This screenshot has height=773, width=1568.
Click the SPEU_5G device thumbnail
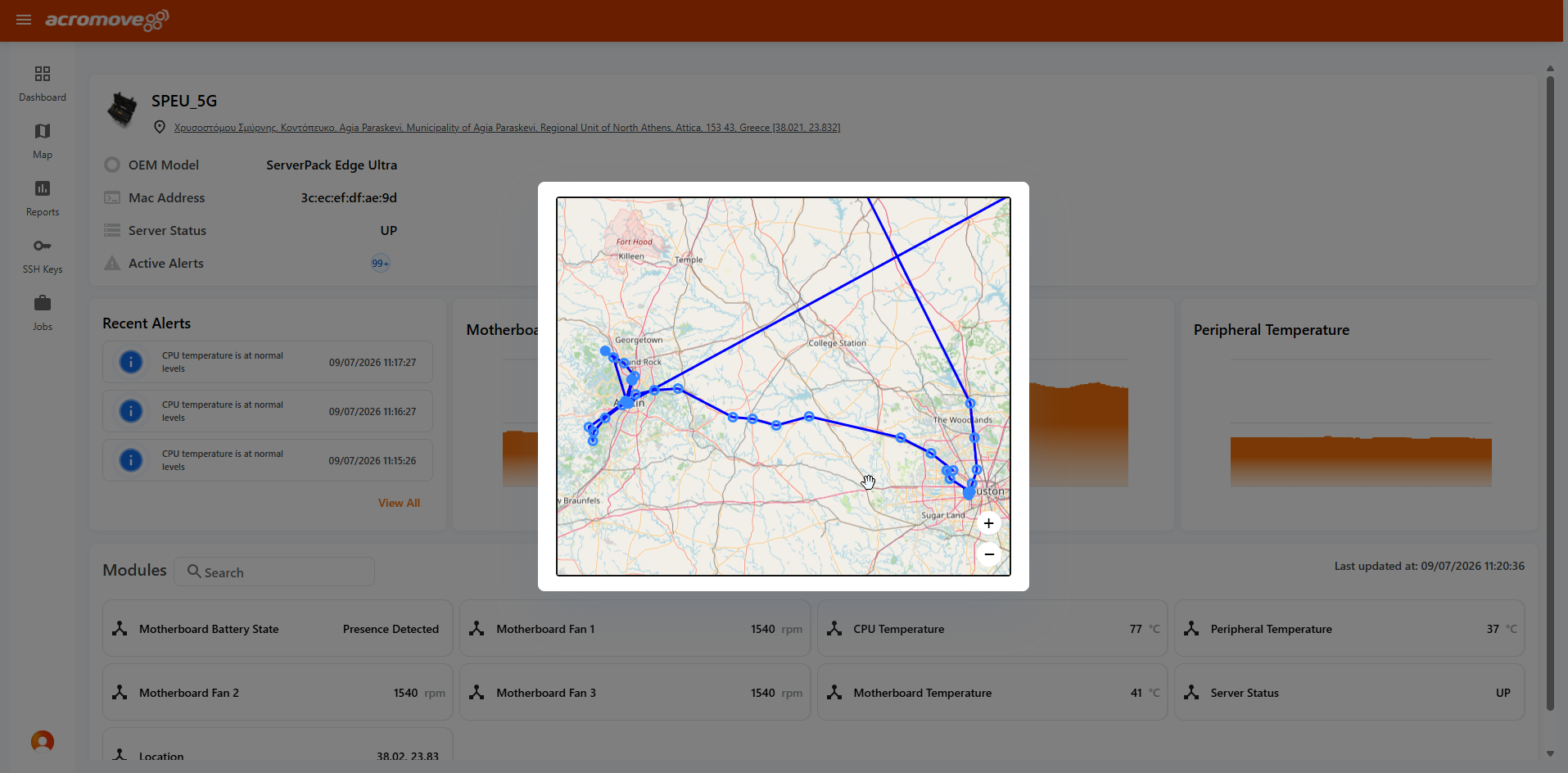[x=123, y=110]
